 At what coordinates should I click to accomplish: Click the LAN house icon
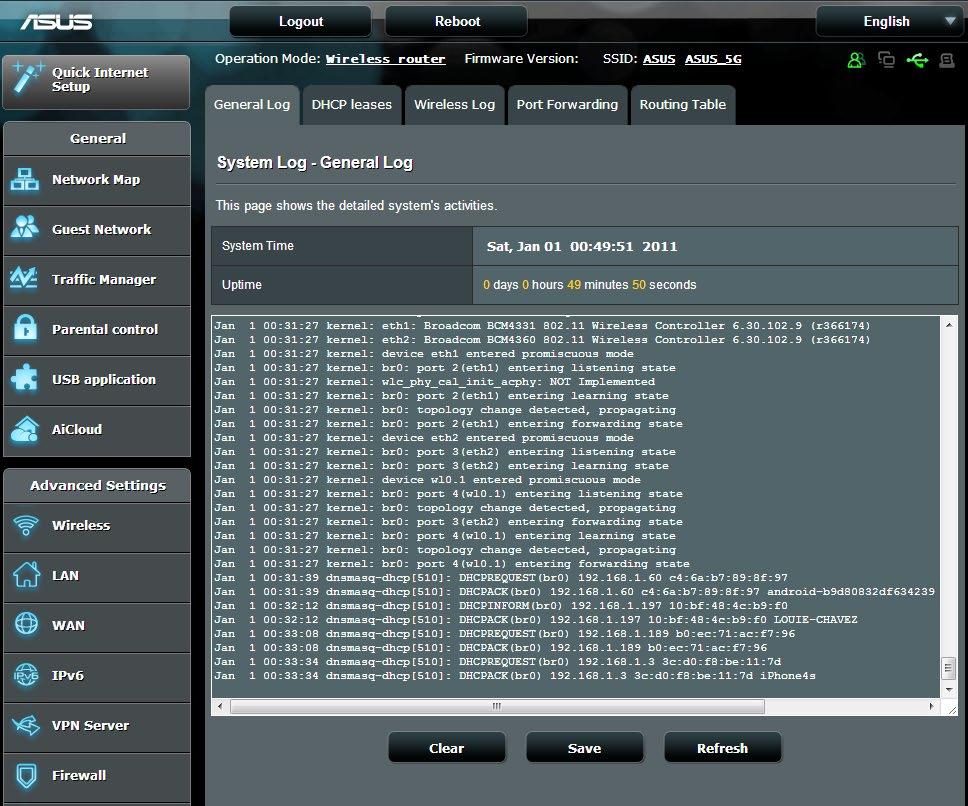point(27,575)
